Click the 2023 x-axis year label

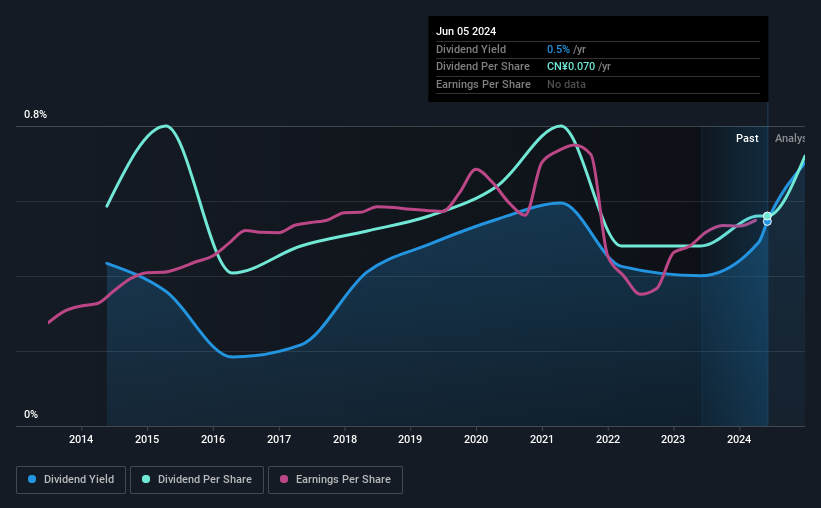tap(673, 439)
